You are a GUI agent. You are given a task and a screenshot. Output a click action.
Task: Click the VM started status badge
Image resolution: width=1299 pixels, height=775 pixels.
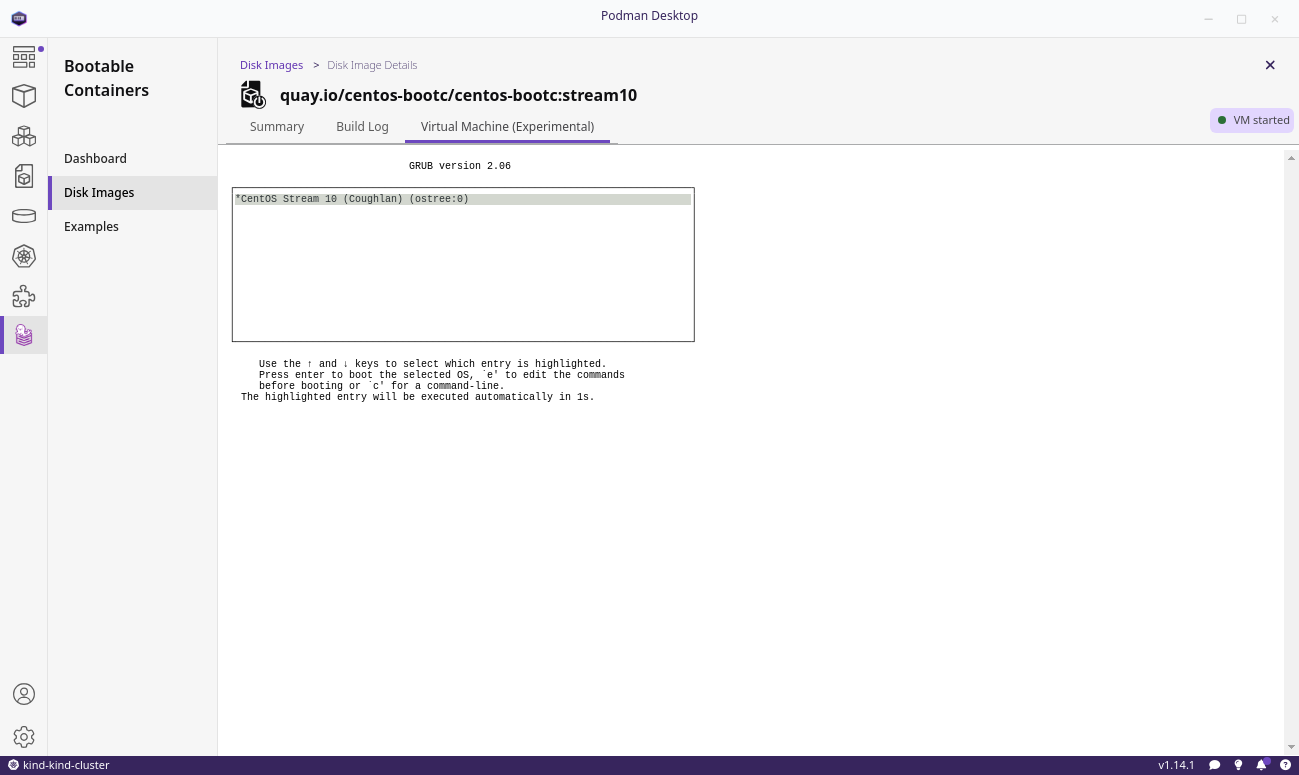1251,119
